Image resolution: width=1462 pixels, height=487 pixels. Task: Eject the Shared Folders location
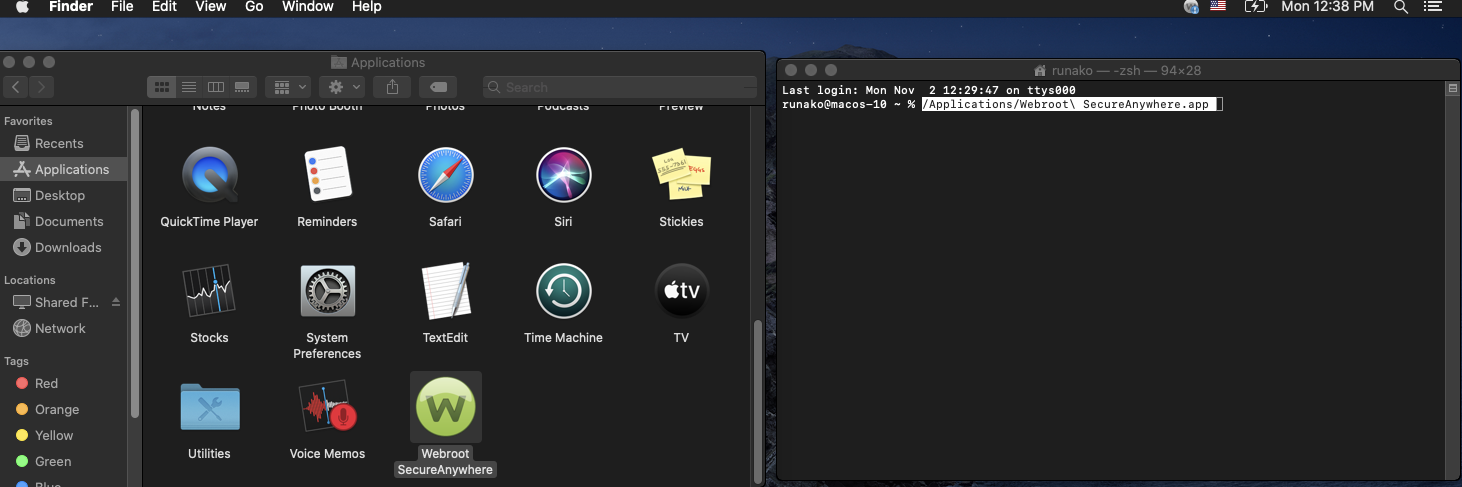click(x=115, y=302)
